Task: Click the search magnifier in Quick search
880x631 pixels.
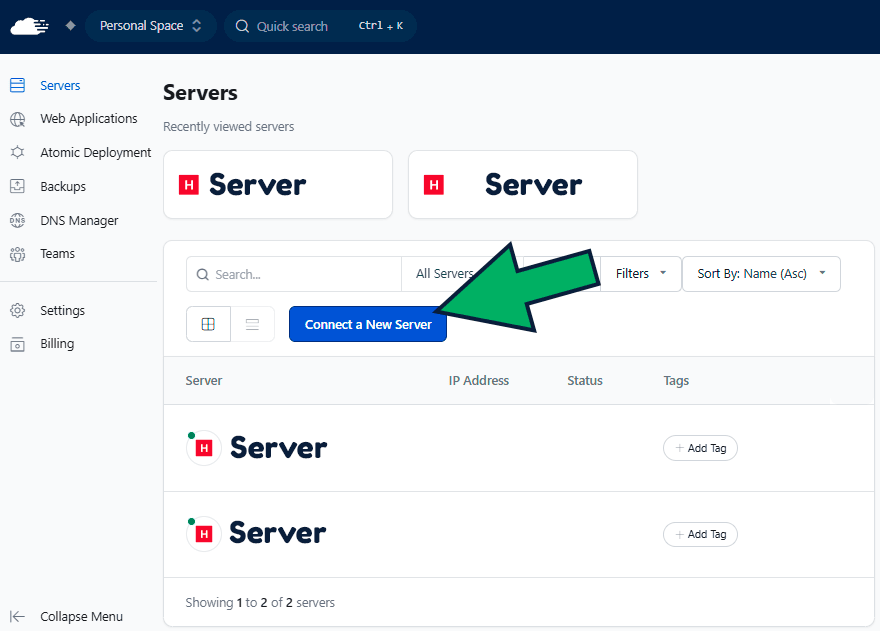Action: tap(242, 26)
